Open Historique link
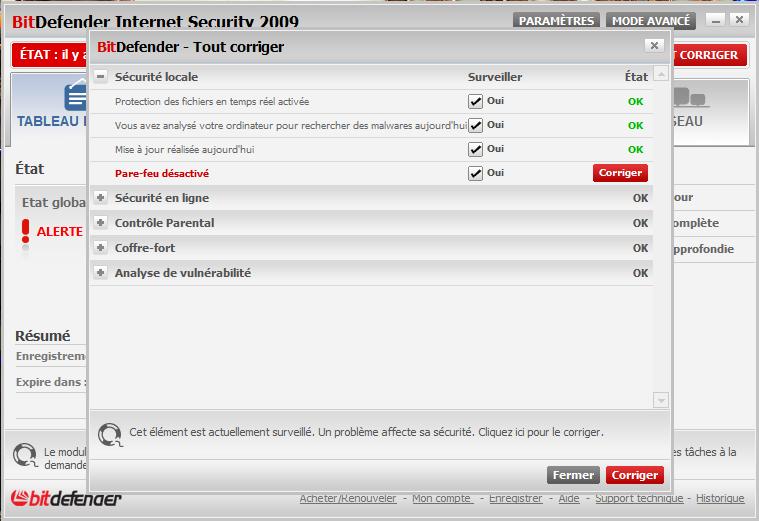This screenshot has height=521, width=759. tap(720, 498)
